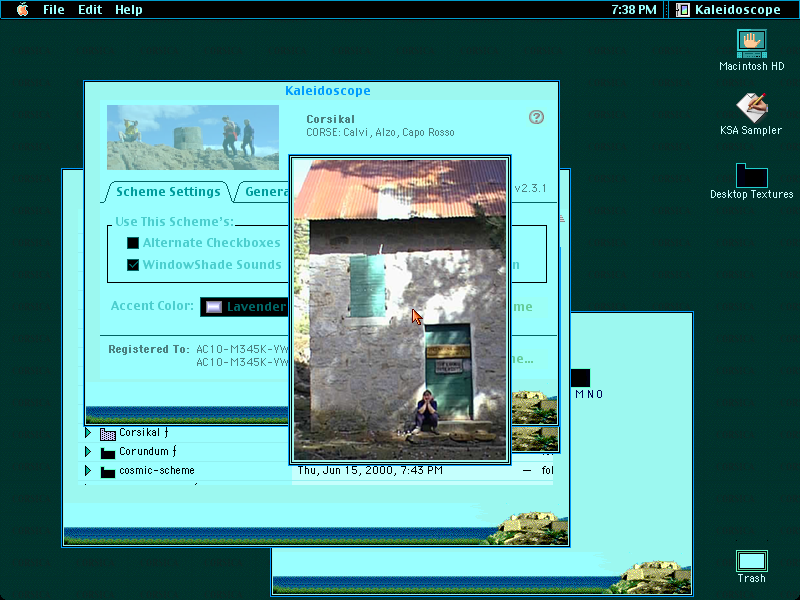Viewport: 800px width, 600px height.
Task: Select the Corsikal ƒ folder icon
Action: tap(108, 434)
